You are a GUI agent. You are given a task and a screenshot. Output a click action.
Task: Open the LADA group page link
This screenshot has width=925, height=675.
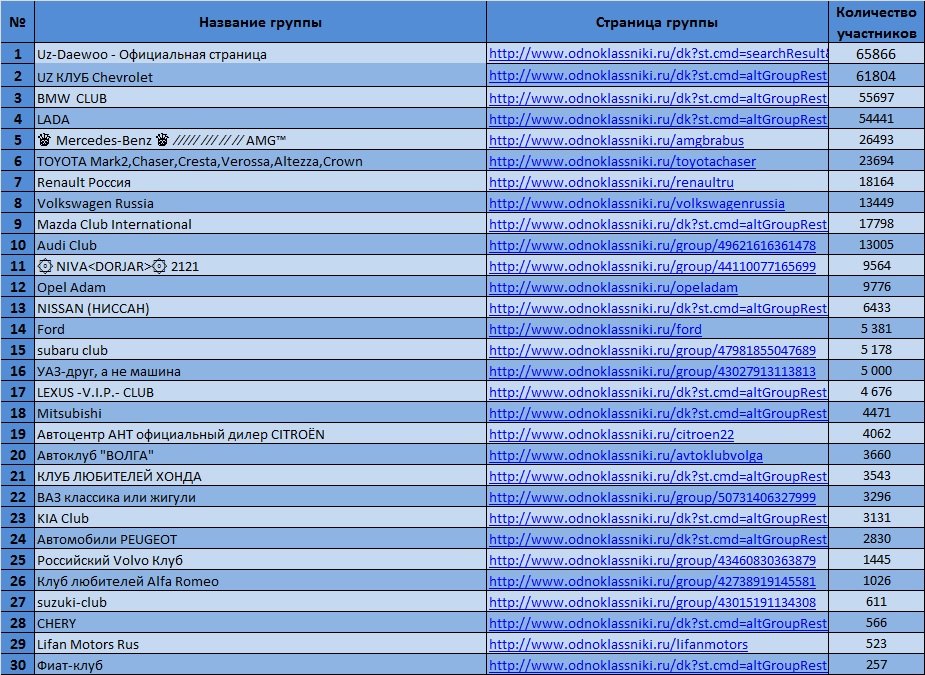click(658, 119)
